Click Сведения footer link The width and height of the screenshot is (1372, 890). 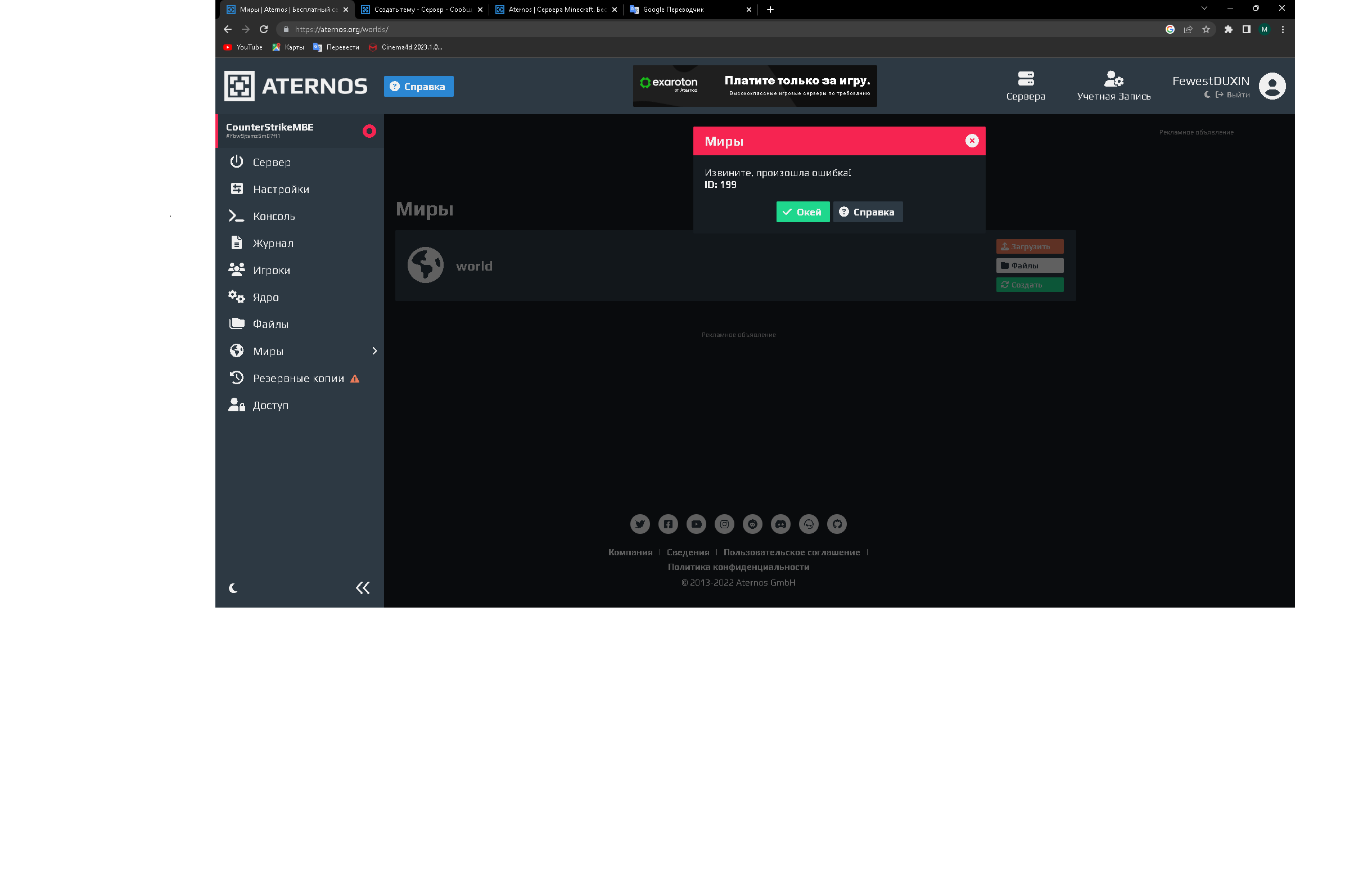pos(688,552)
